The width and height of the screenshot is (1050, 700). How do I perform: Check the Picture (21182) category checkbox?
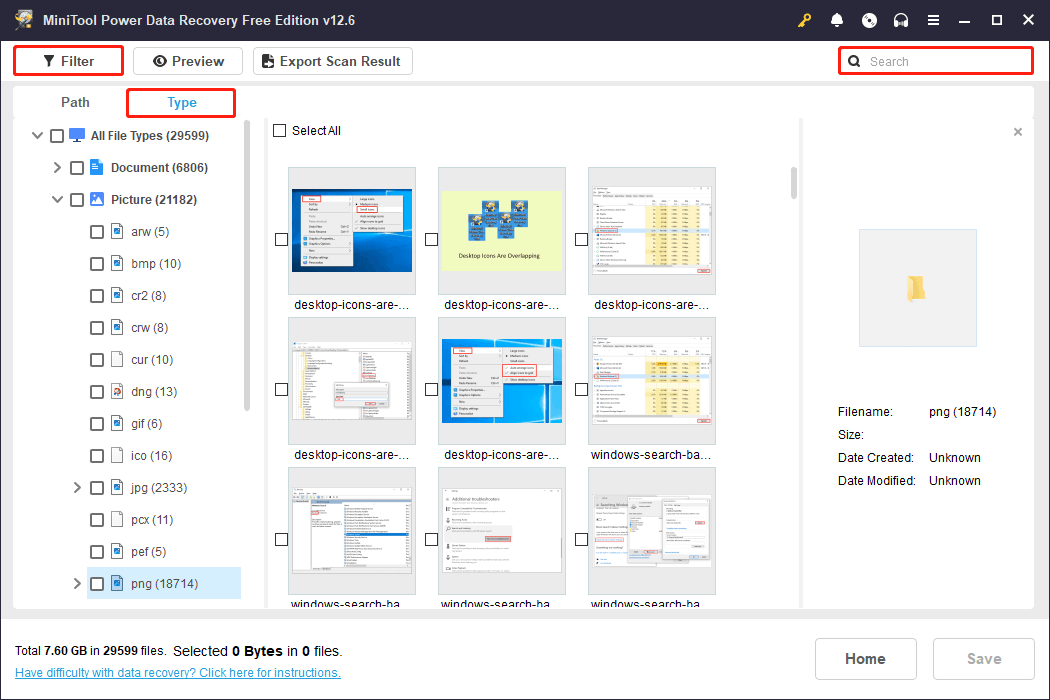[77, 199]
